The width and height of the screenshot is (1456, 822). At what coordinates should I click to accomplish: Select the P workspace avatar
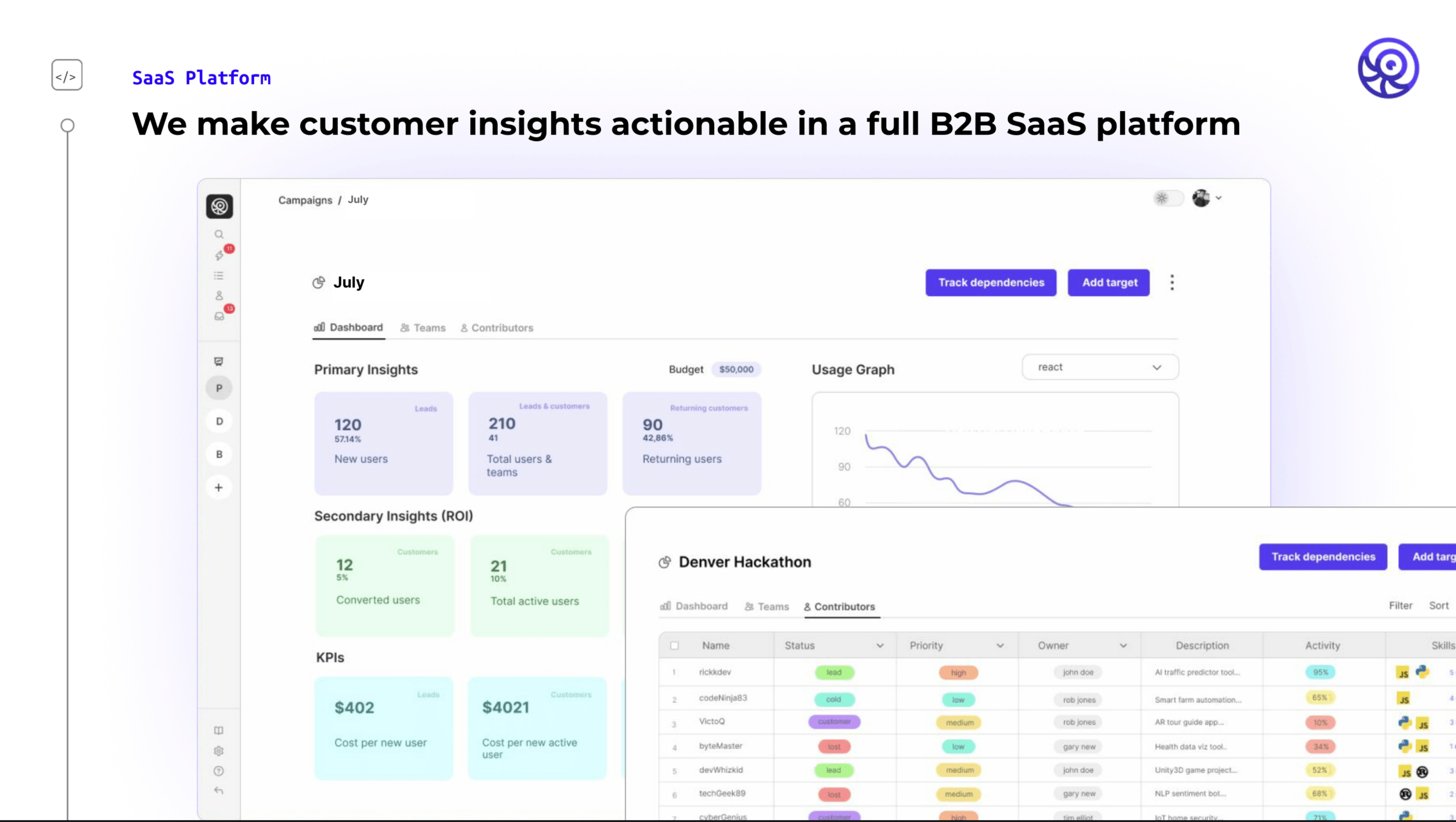tap(219, 388)
